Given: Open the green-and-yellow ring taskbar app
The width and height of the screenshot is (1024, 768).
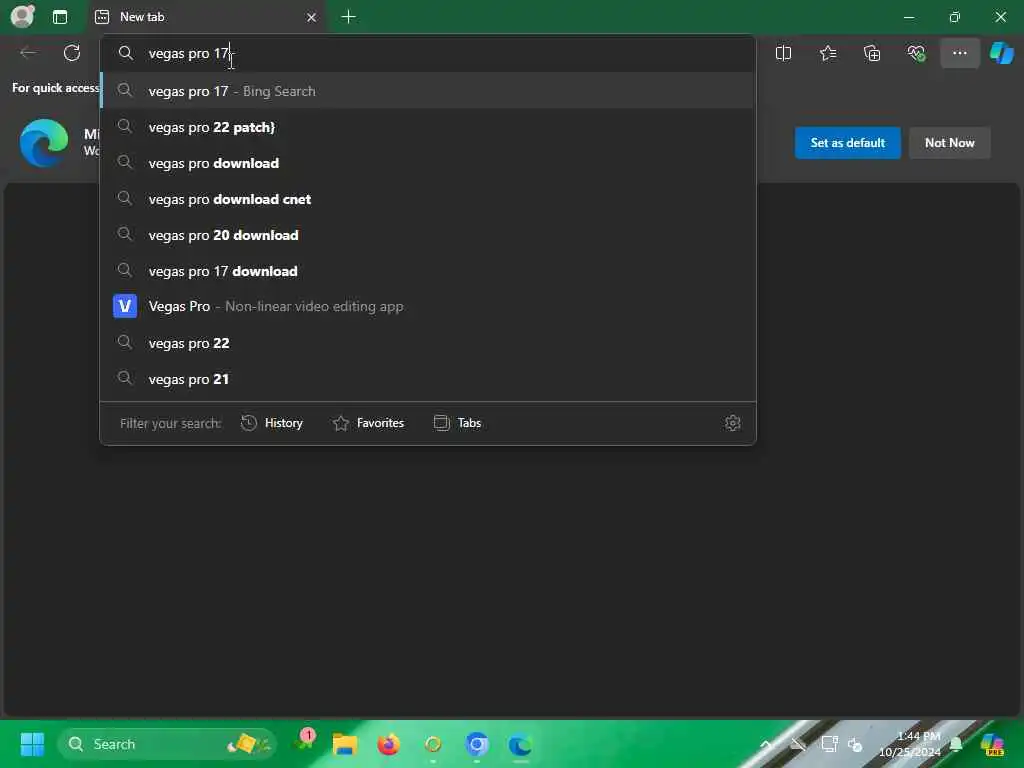Looking at the screenshot, I should [x=433, y=744].
